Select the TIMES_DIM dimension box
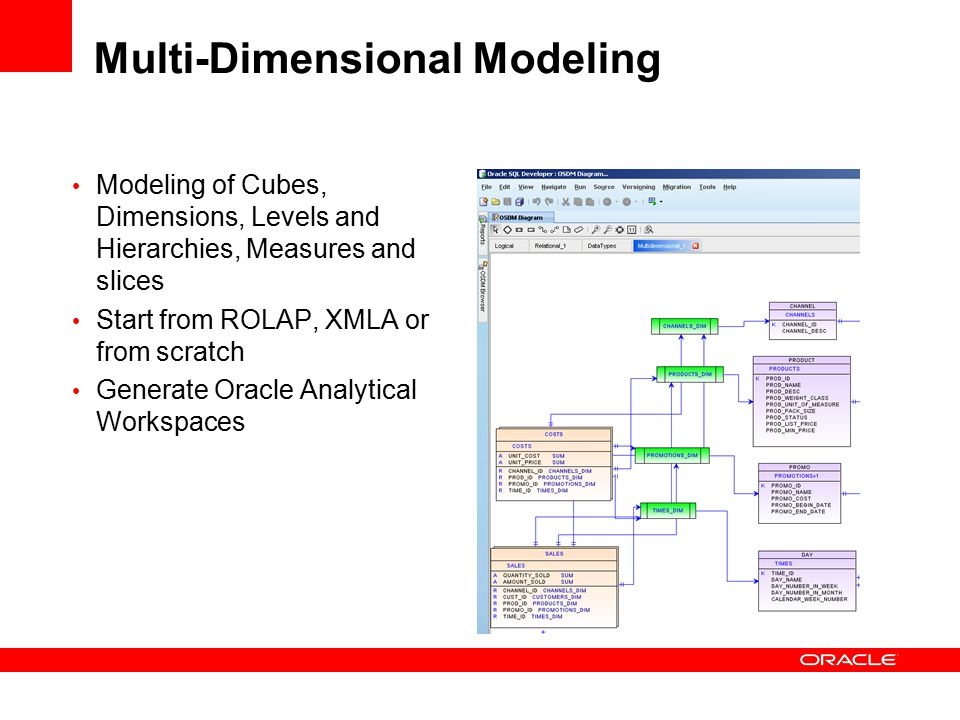The image size is (960, 720). pos(668,510)
